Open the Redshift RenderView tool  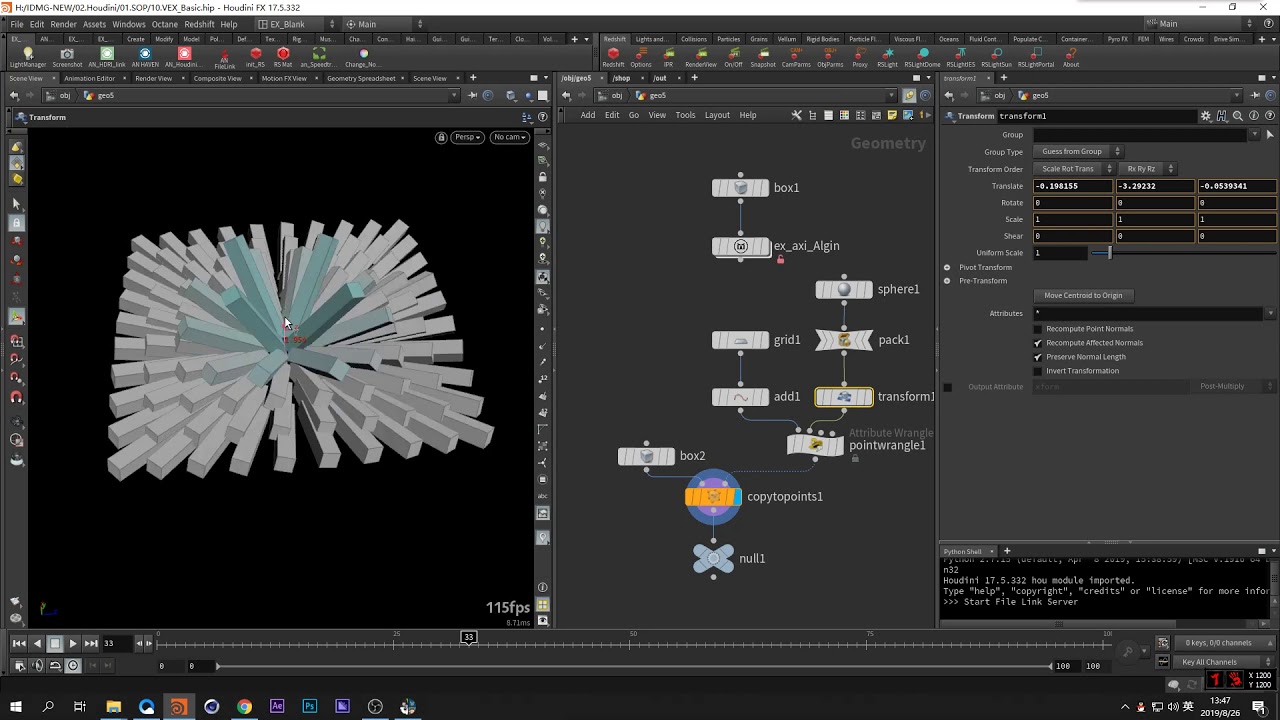tap(701, 56)
